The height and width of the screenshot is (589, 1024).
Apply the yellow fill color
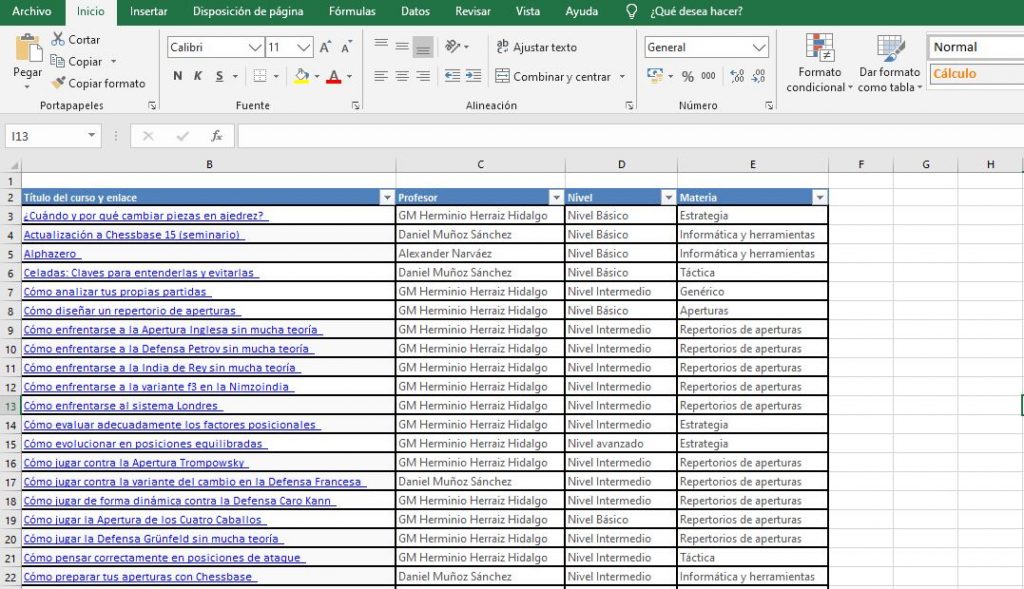pos(302,76)
